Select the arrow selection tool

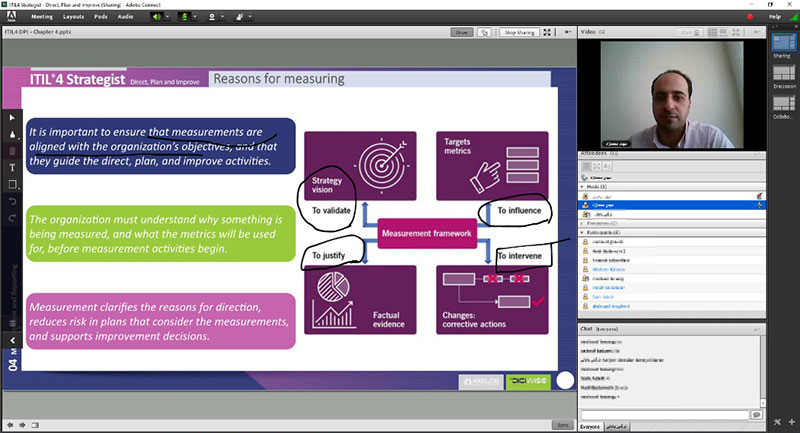coord(12,118)
